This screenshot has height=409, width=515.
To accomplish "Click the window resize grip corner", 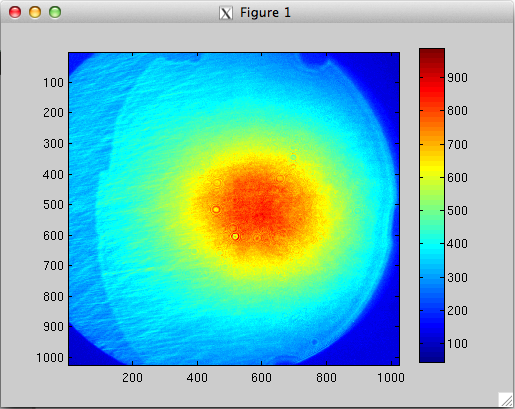I will click(x=506, y=400).
